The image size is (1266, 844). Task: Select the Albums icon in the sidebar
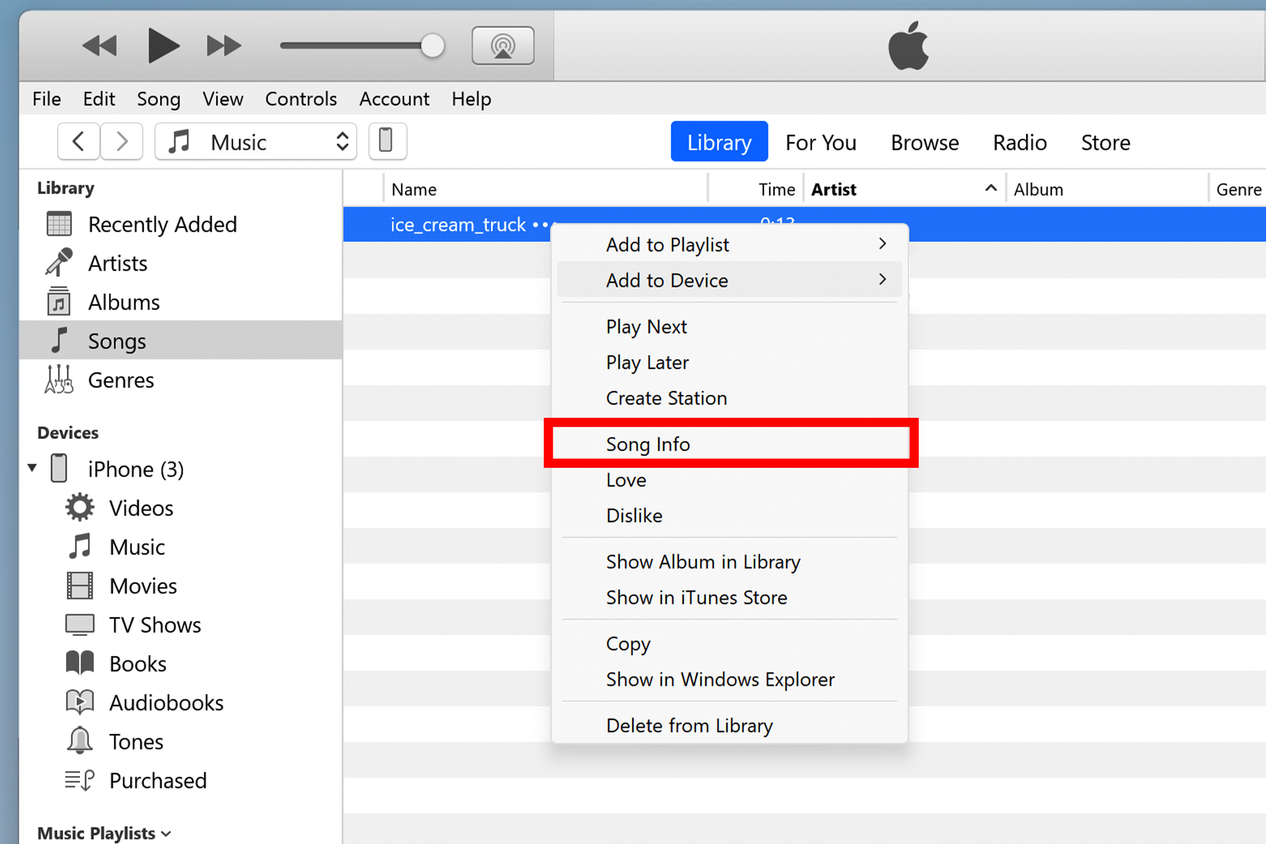(59, 302)
